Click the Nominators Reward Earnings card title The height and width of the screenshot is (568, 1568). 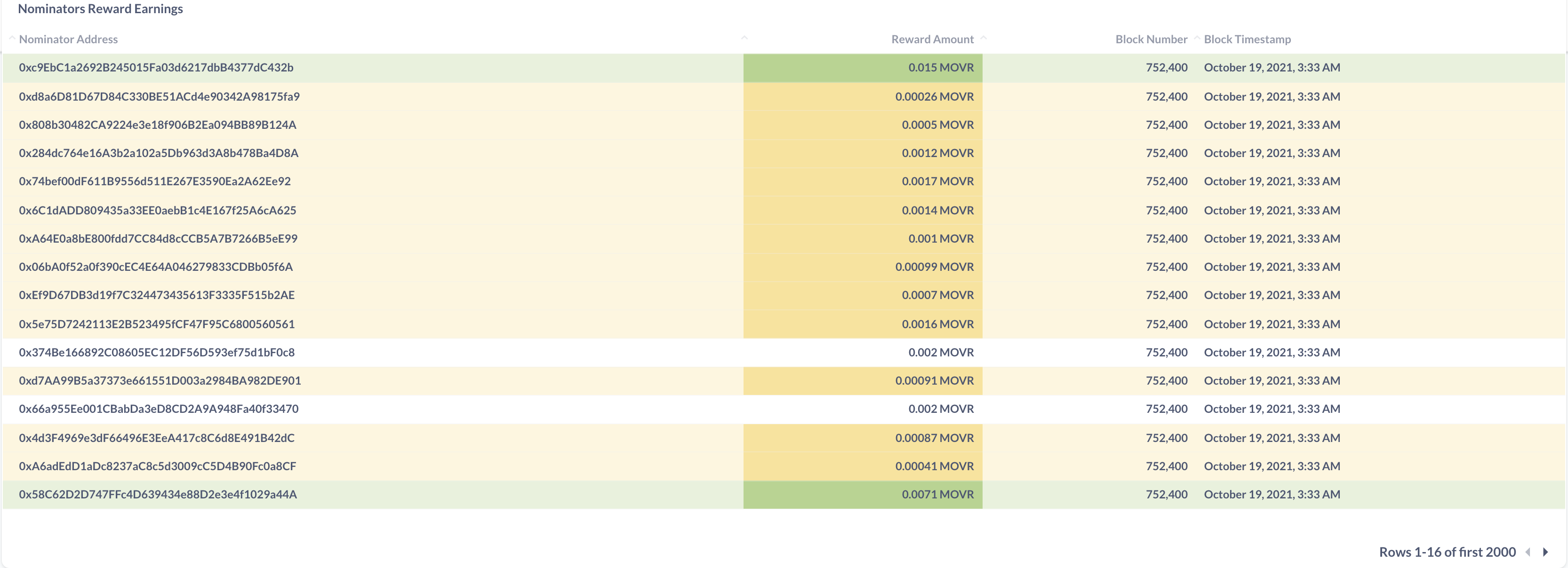100,8
